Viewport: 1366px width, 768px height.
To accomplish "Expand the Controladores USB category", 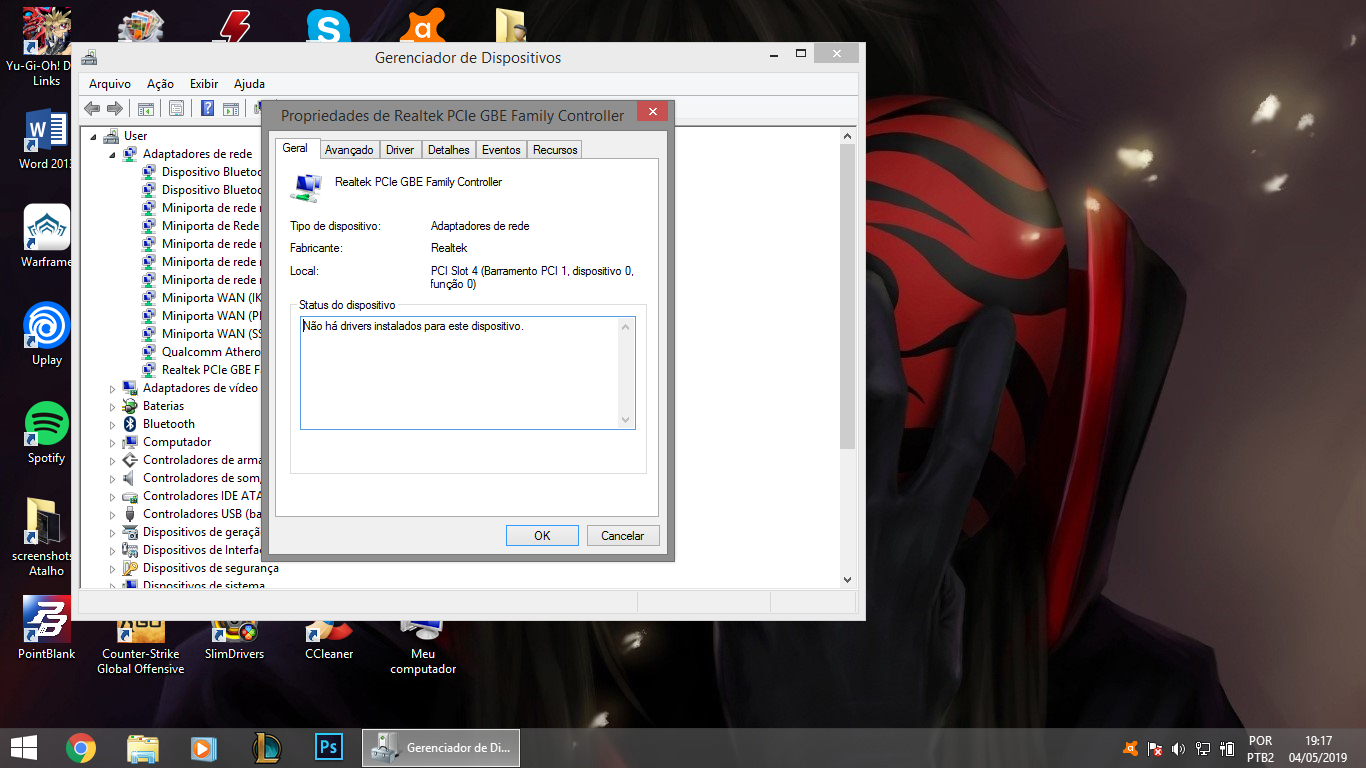I will 113,514.
